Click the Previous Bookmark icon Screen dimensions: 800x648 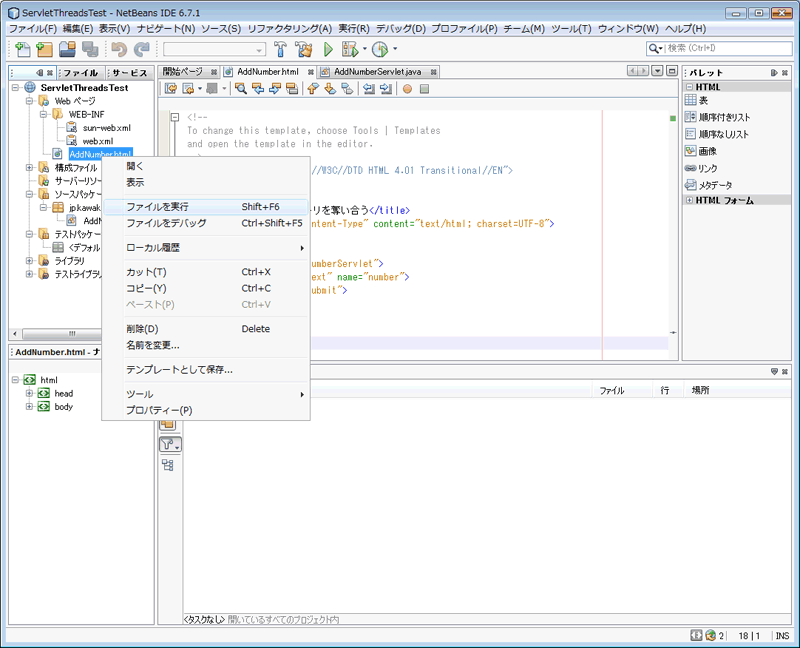[x=313, y=89]
